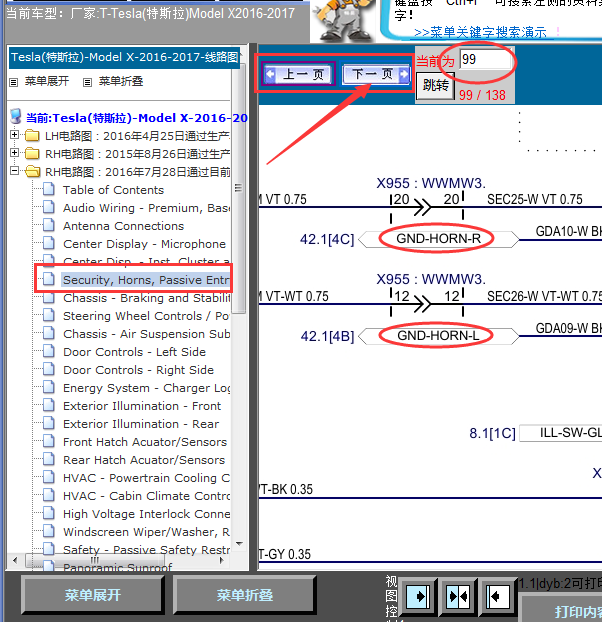Open Door Controls - Right Side
The image size is (602, 622).
click(138, 370)
